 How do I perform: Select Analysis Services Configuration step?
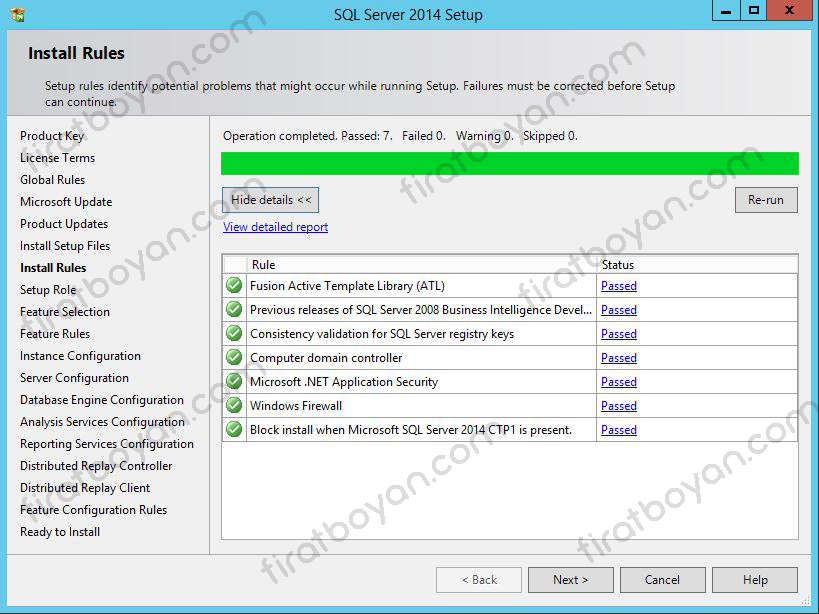(102, 422)
